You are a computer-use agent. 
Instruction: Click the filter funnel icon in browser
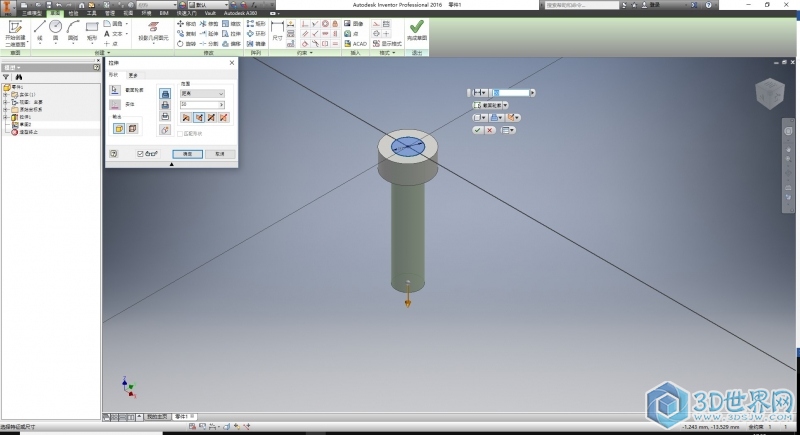tap(6, 77)
